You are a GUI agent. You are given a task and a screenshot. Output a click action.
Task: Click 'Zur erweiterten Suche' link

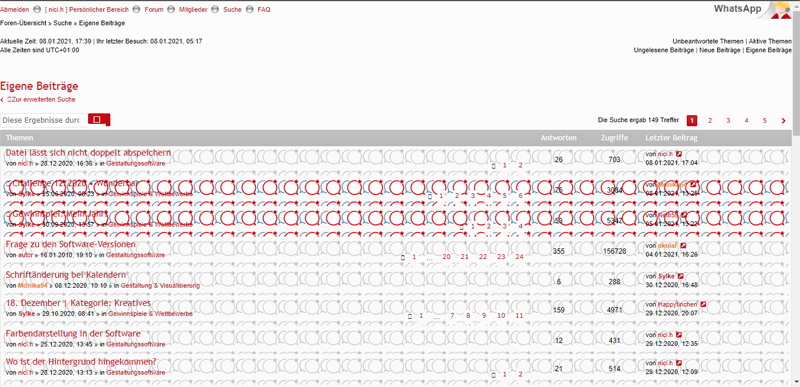tap(41, 100)
